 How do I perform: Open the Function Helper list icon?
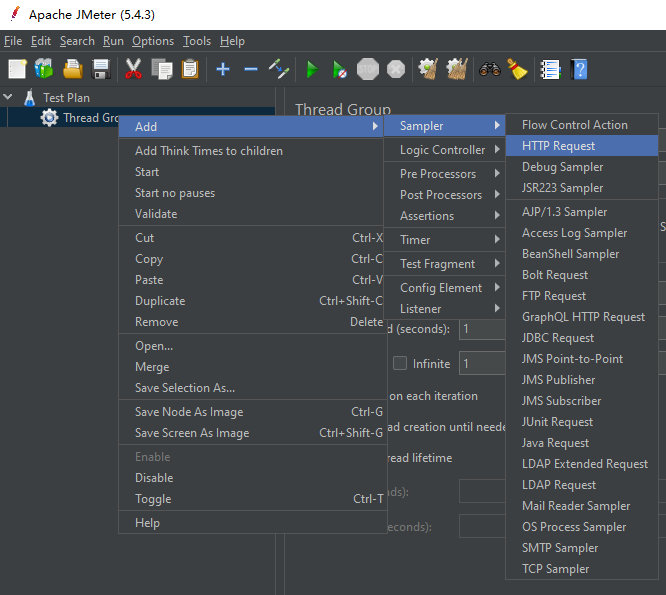(550, 69)
